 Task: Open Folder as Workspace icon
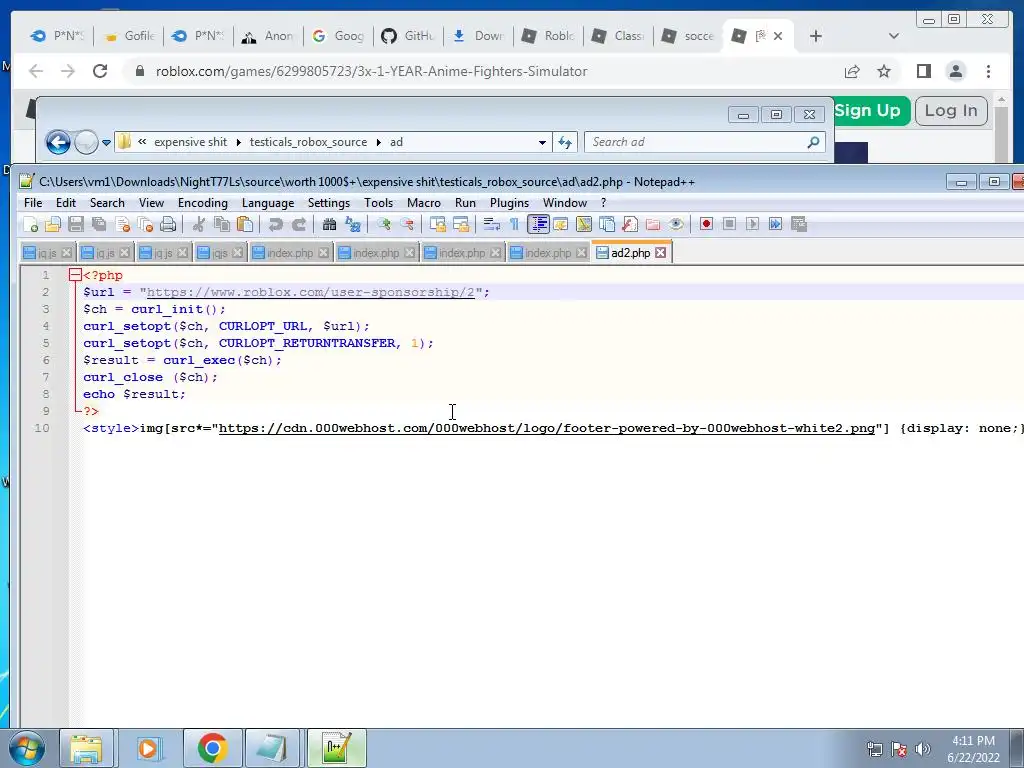[x=653, y=225]
